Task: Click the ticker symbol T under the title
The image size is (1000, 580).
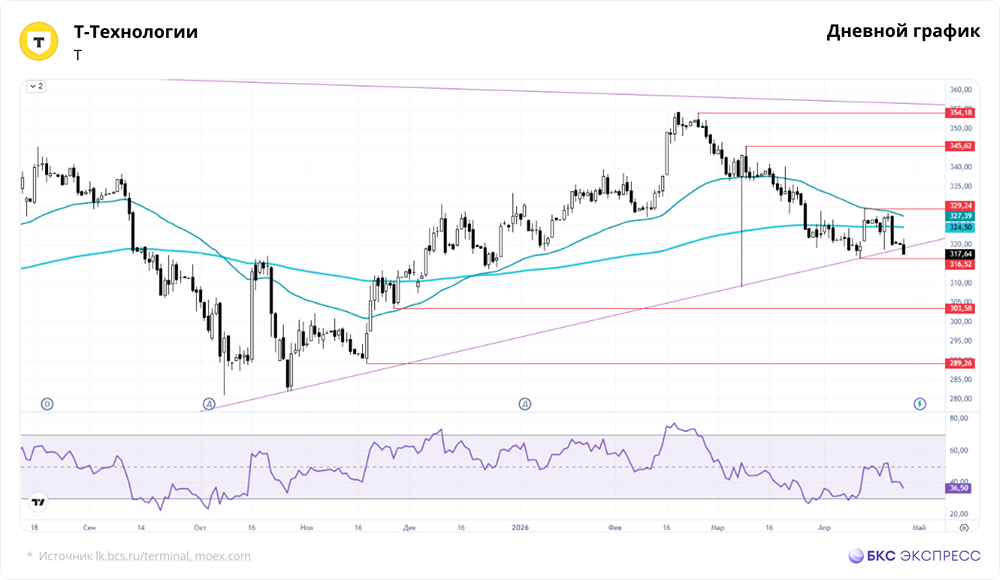Action: [x=78, y=56]
